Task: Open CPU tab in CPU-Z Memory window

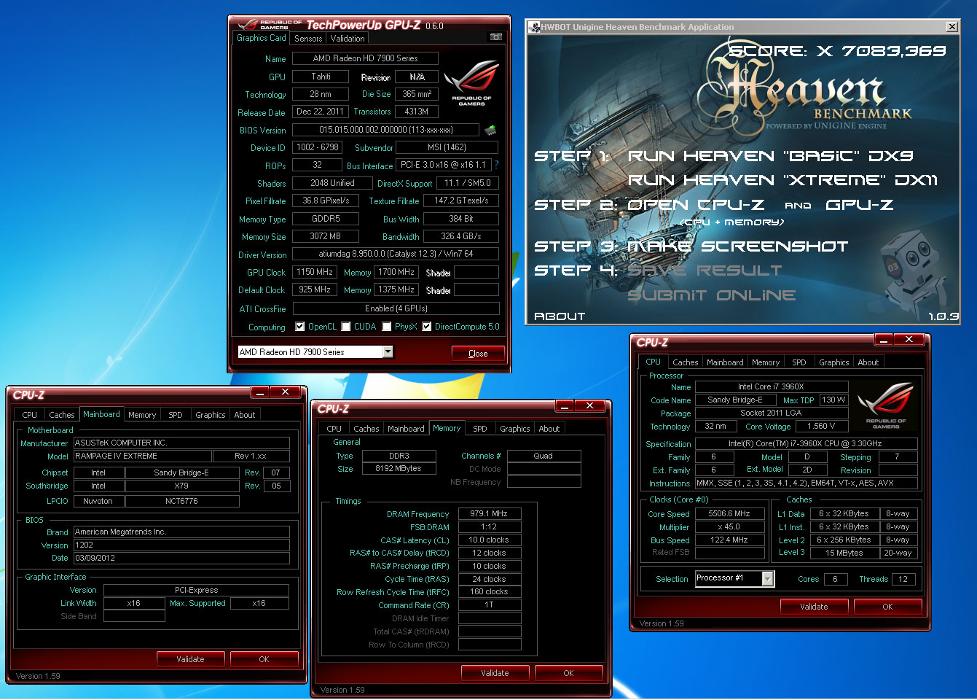Action: tap(334, 429)
